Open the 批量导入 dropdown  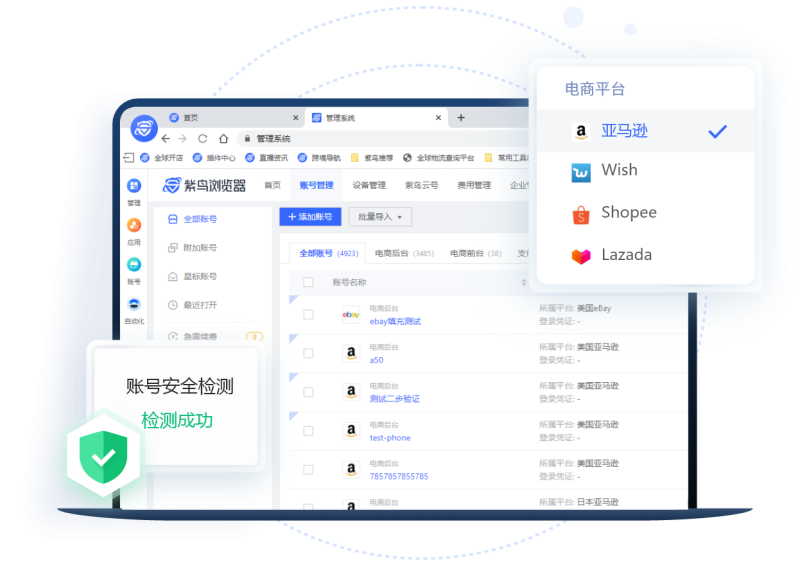click(380, 217)
